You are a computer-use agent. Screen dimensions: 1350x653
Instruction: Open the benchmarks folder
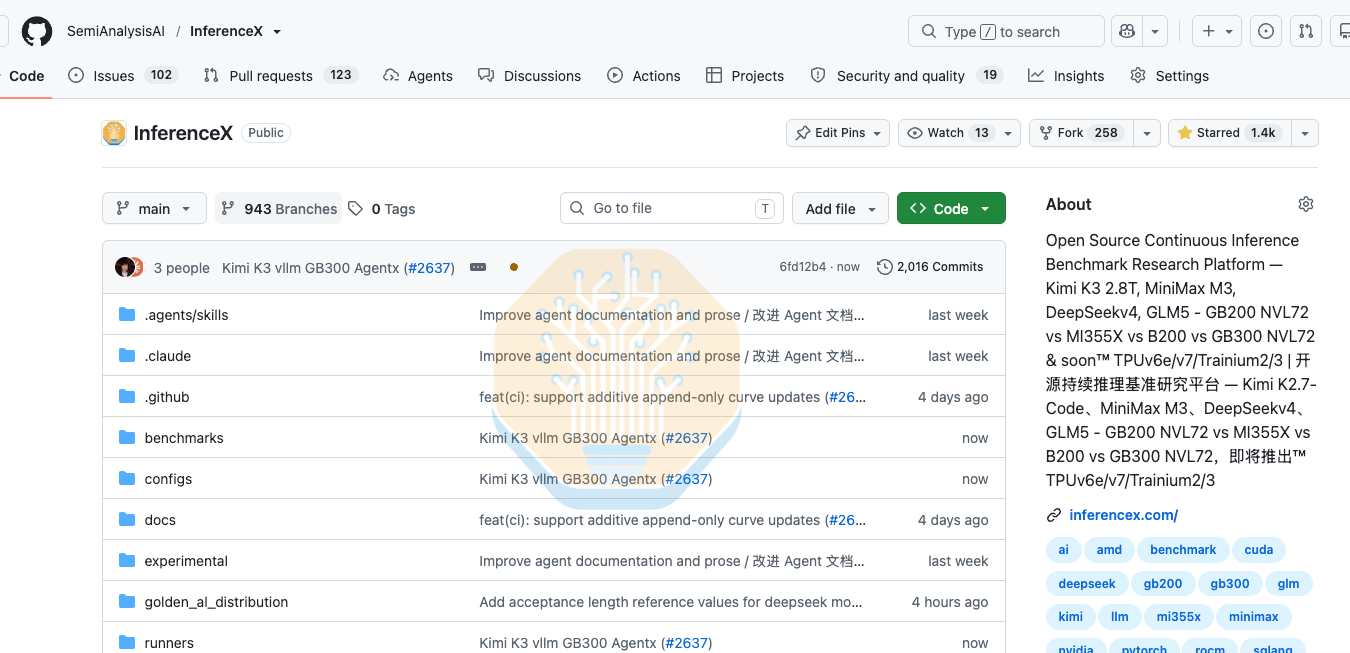[184, 438]
